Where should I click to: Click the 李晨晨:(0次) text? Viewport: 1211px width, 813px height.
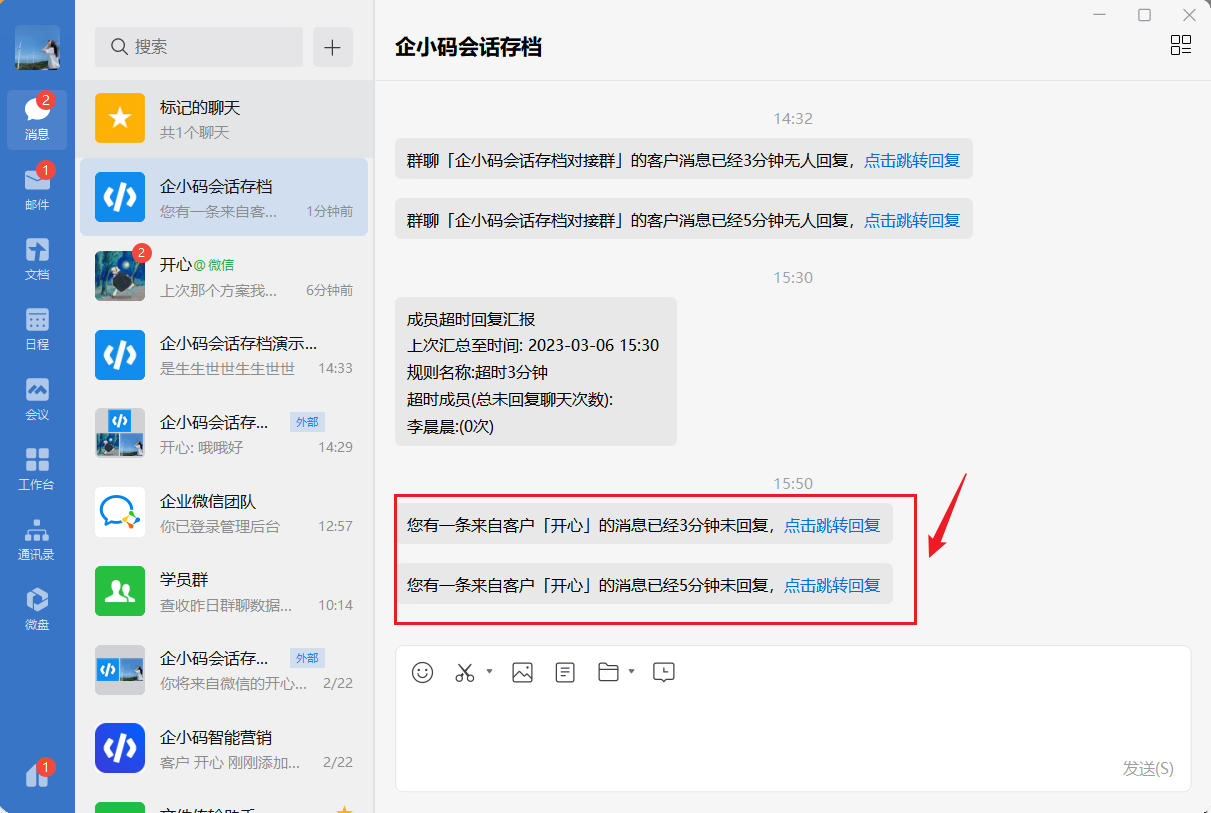pyautogui.click(x=450, y=426)
